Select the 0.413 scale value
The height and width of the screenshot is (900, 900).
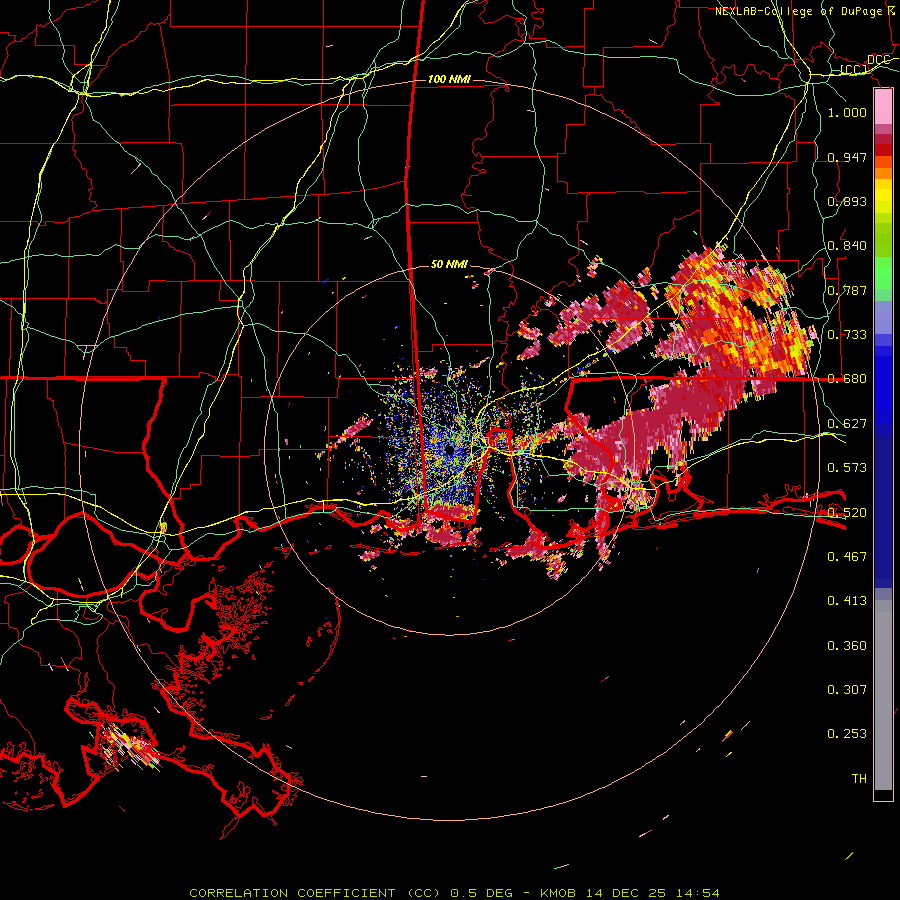tap(847, 601)
